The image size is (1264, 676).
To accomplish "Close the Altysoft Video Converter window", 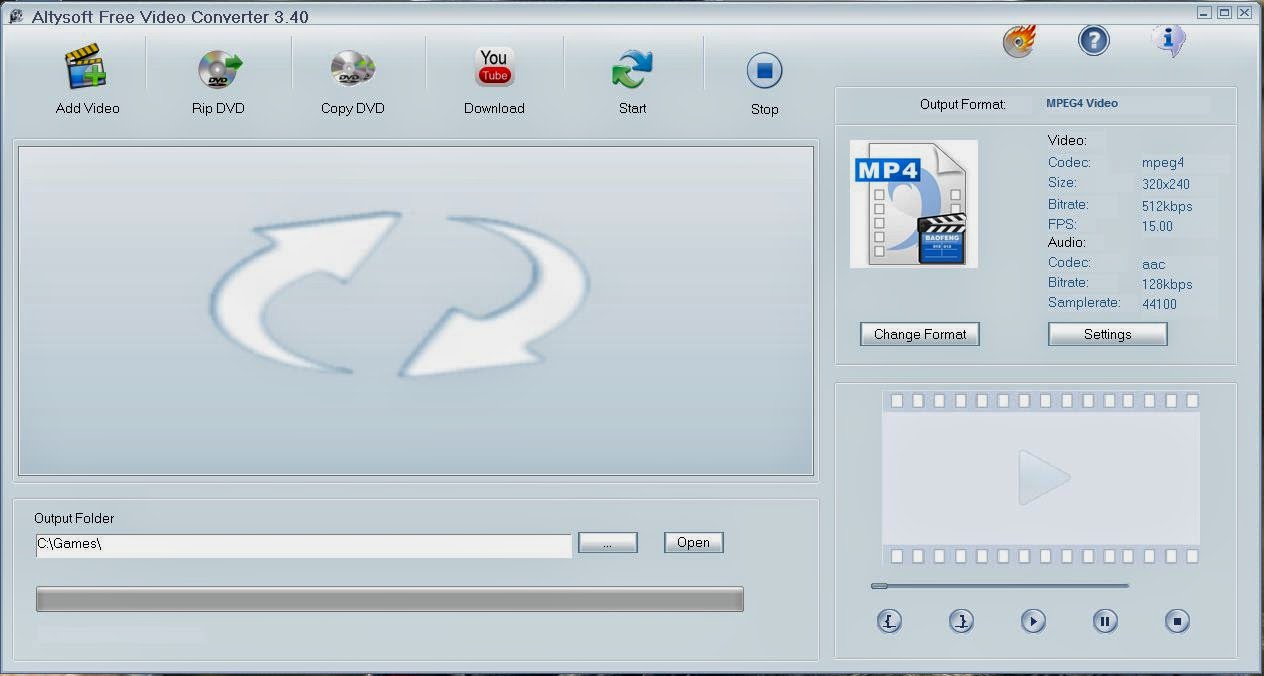I will point(1244,12).
